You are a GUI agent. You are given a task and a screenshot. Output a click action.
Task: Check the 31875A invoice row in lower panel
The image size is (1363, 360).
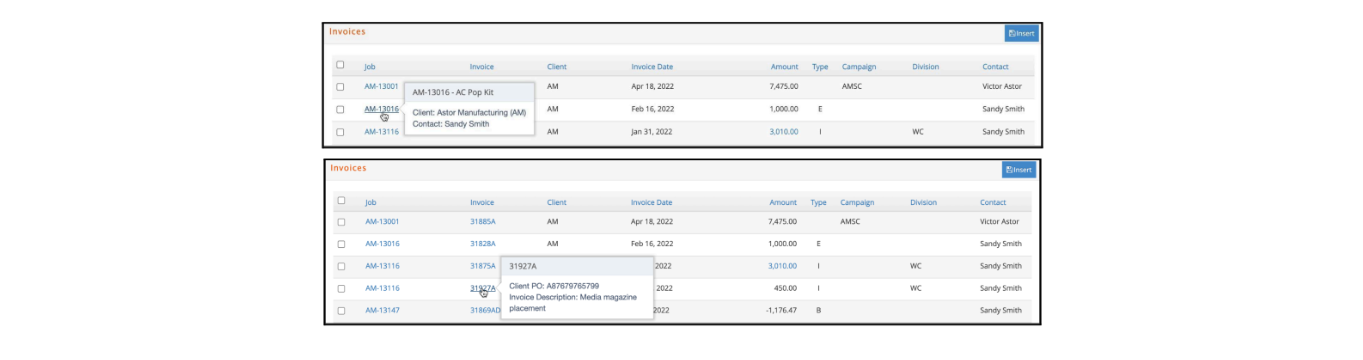point(340,266)
